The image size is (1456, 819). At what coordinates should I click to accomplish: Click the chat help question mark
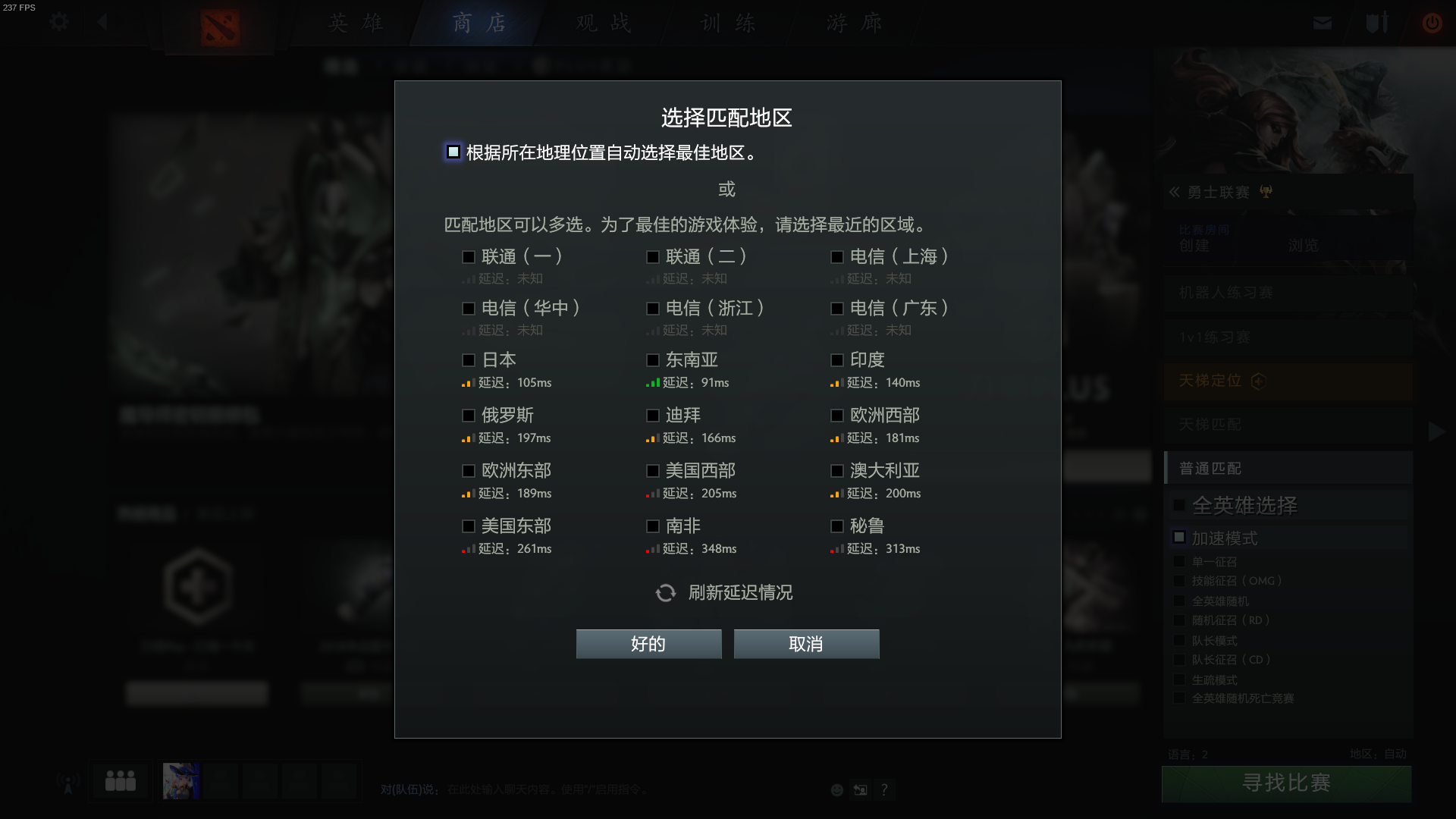884,790
